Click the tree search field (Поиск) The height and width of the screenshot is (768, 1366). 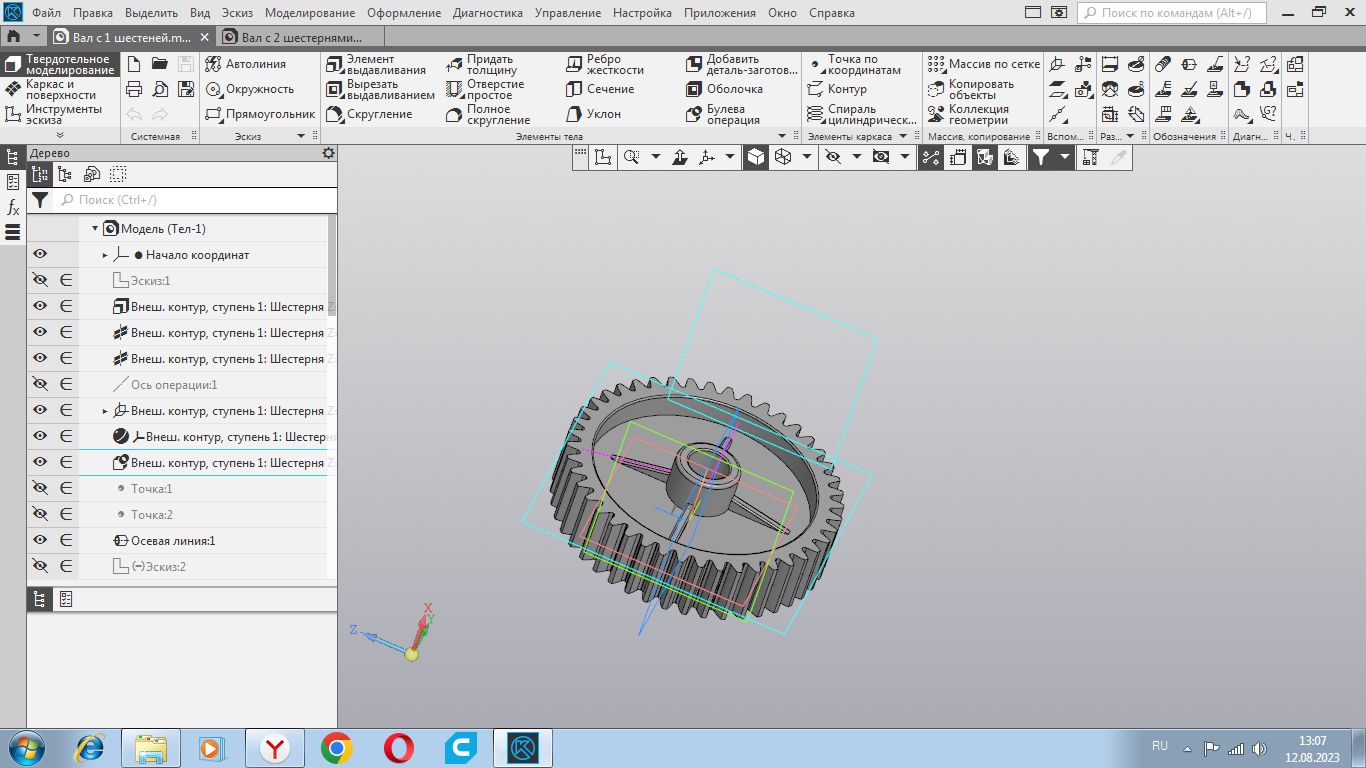(x=190, y=200)
